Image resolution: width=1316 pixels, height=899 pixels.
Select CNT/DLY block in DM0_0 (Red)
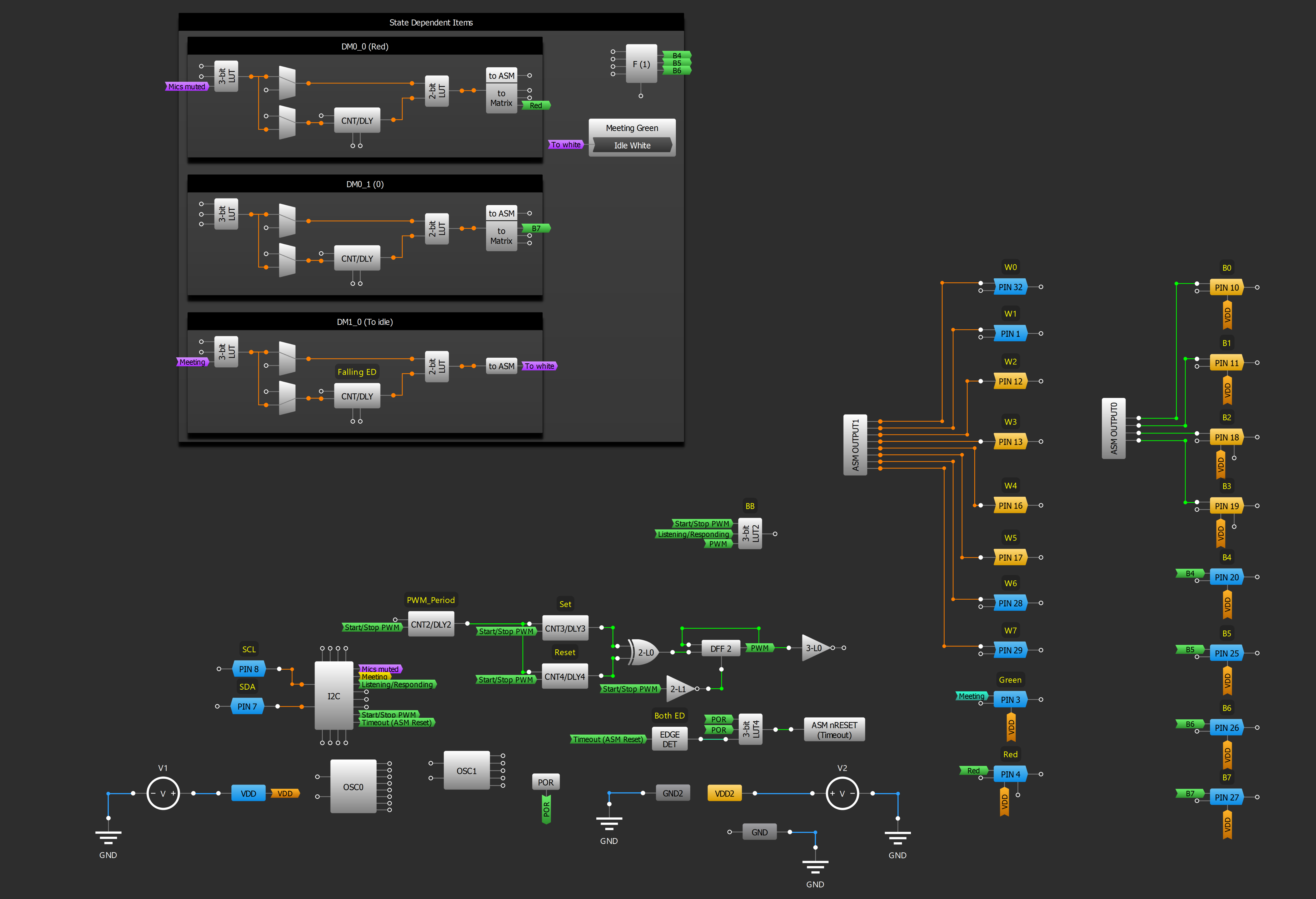click(x=357, y=121)
